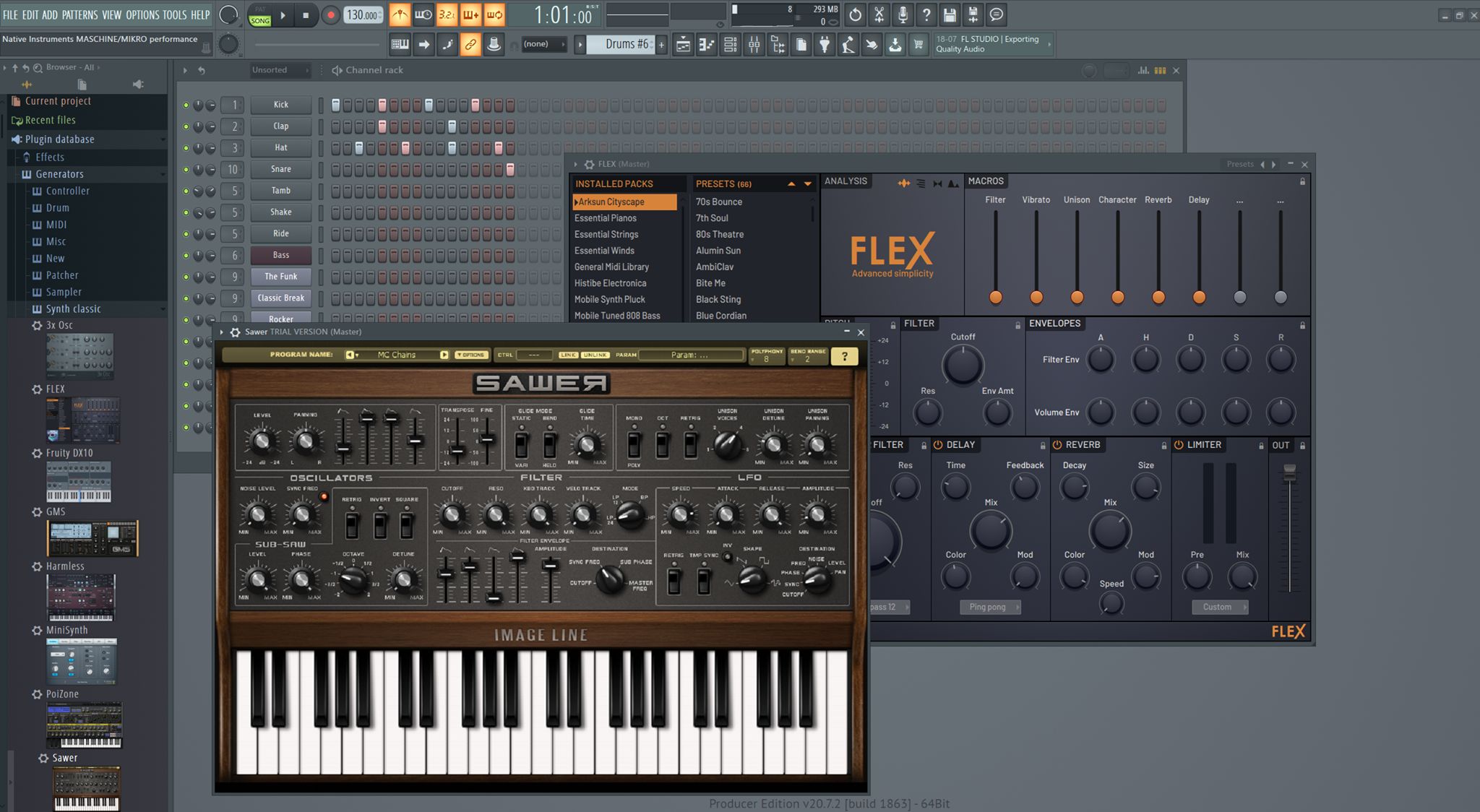Viewport: 1480px width, 812px height.
Task: Click the undo icon in the toolbar
Action: point(855,14)
